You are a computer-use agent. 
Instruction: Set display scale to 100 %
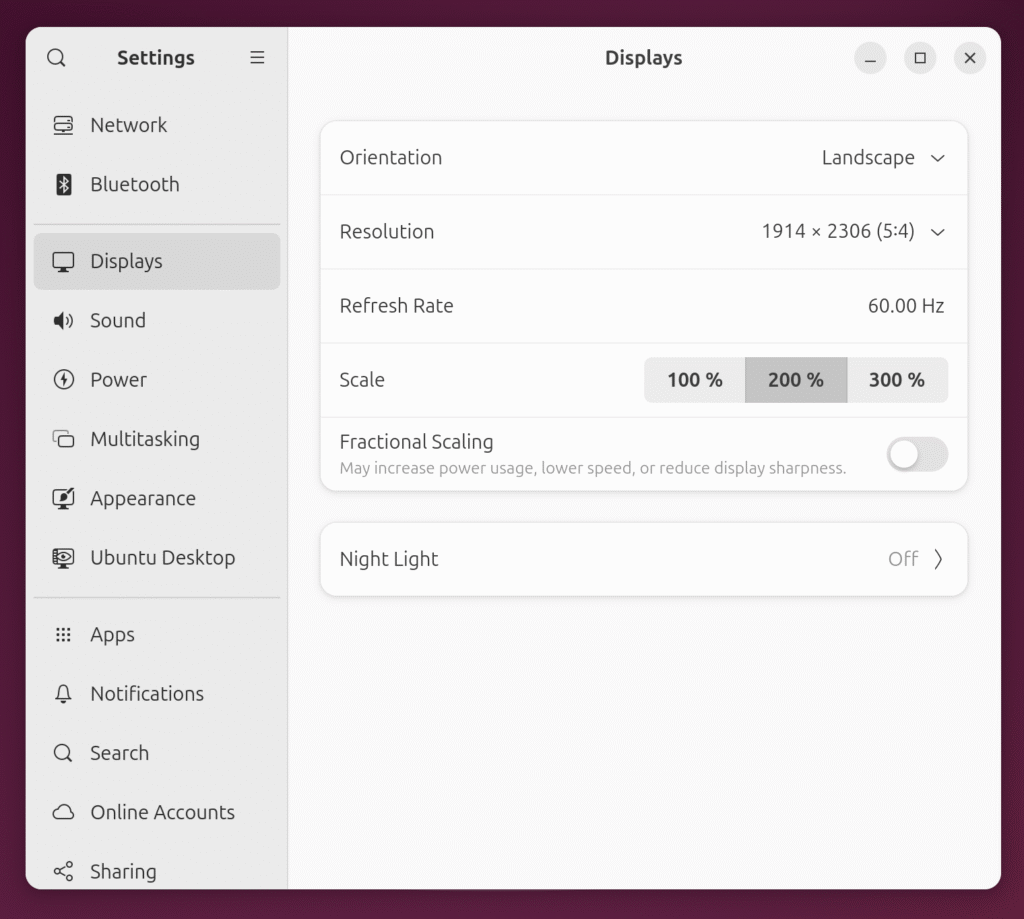pyautogui.click(x=694, y=380)
